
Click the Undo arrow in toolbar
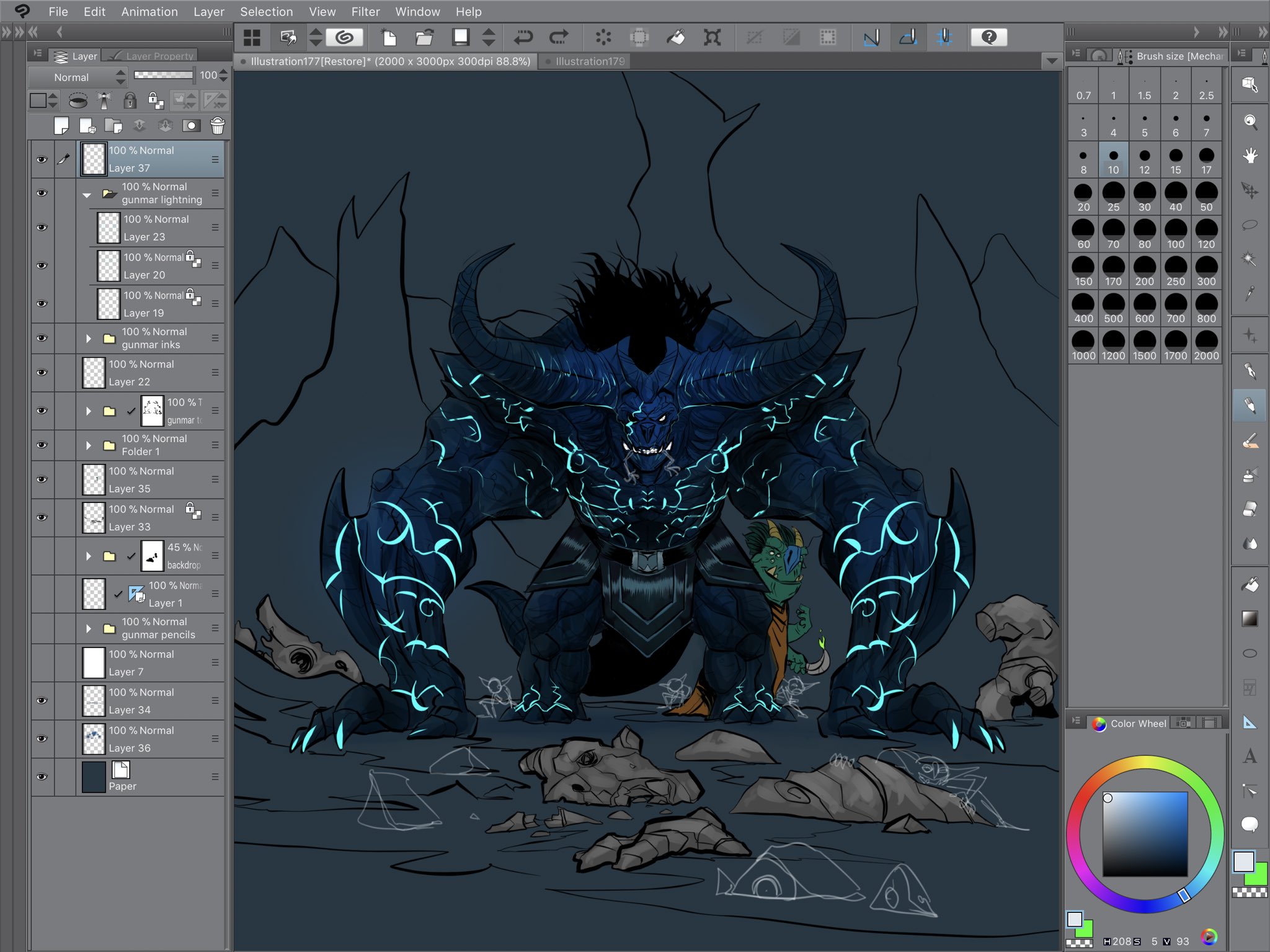(x=523, y=37)
